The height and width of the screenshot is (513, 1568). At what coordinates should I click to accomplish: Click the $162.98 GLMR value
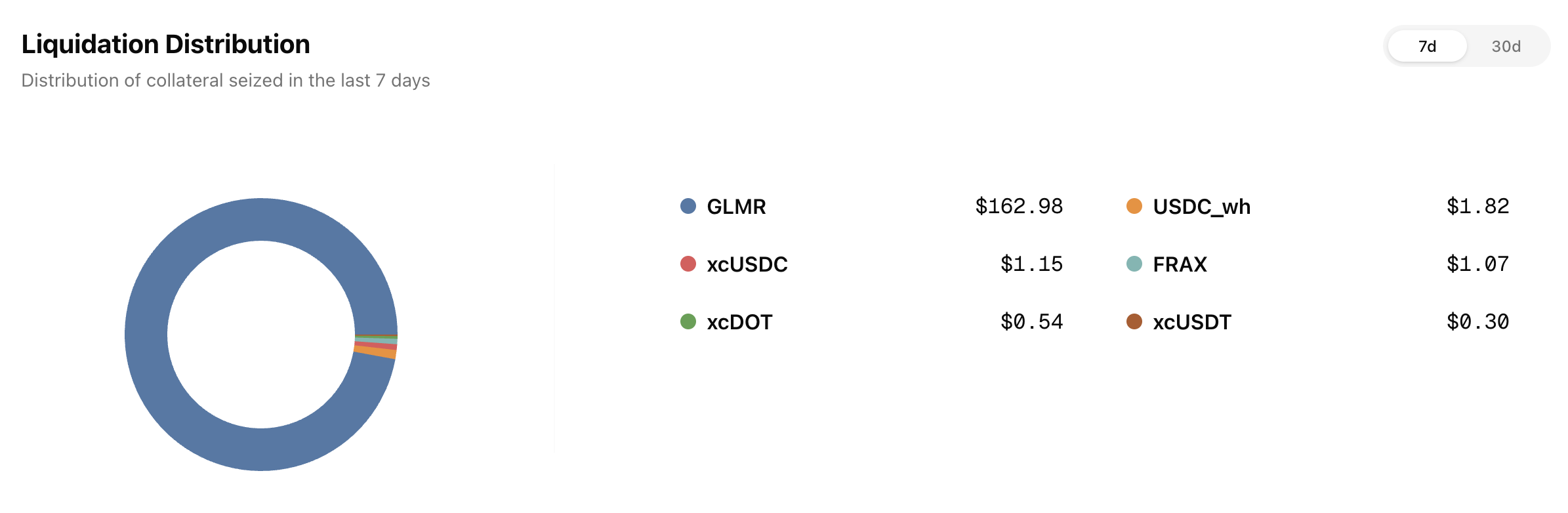(1018, 207)
